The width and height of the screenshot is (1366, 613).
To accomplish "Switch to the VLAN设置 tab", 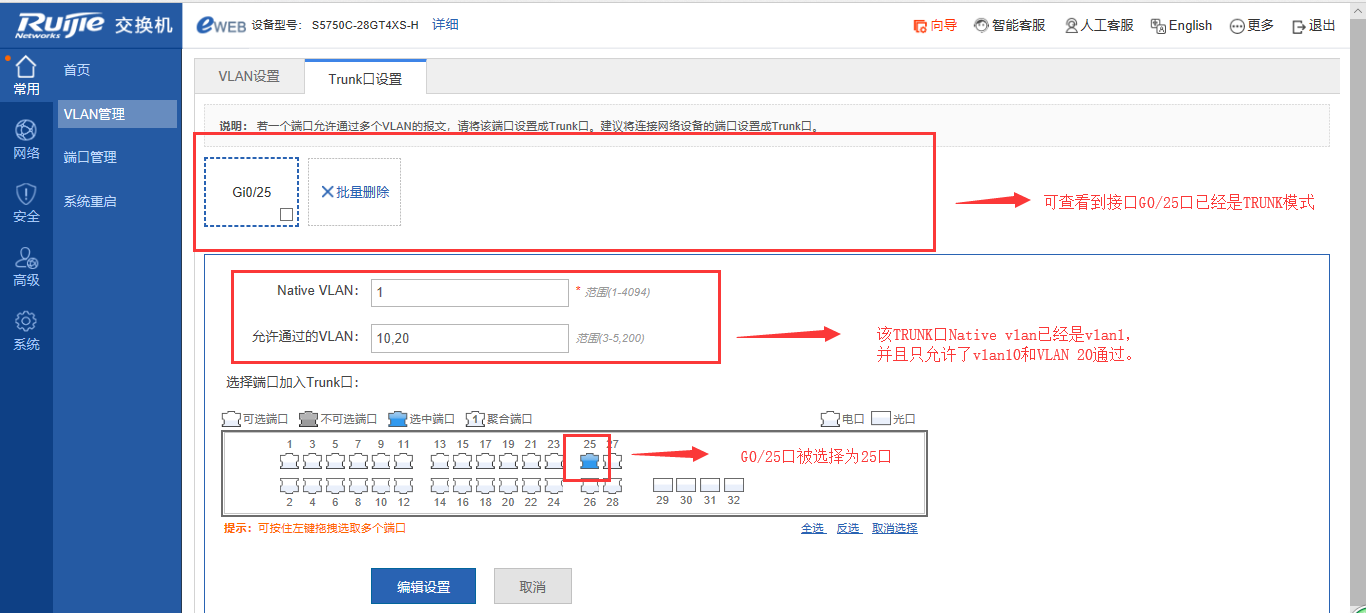I will (x=249, y=77).
